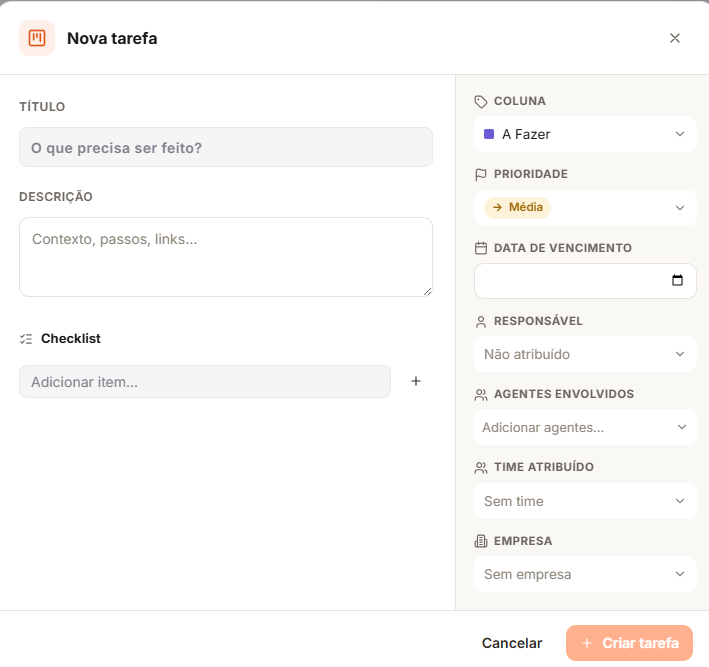Screen dimensions: 709x667
Task: Add checklist item with plus button
Action: point(416,381)
